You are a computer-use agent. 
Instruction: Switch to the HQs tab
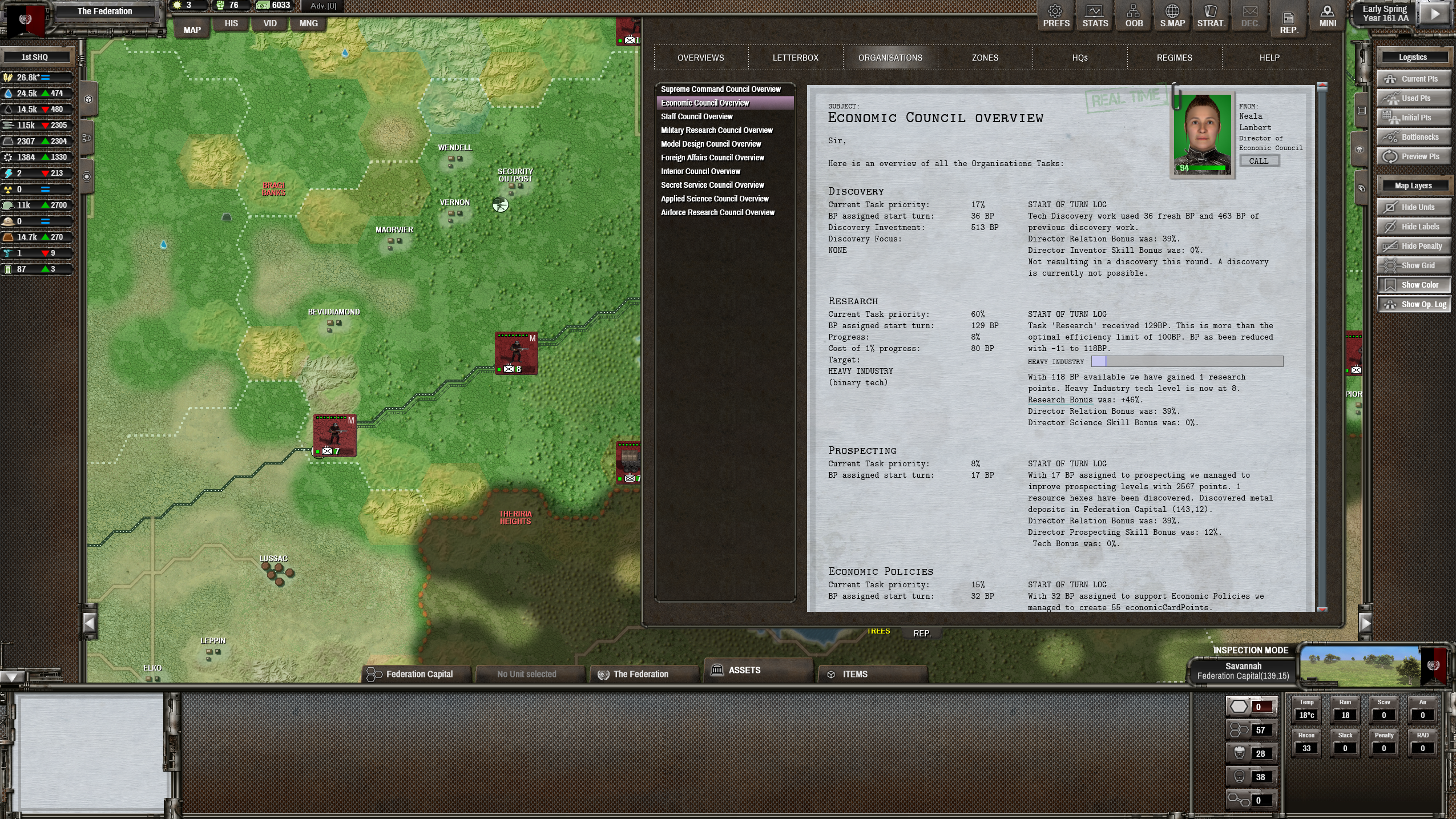tap(1079, 58)
